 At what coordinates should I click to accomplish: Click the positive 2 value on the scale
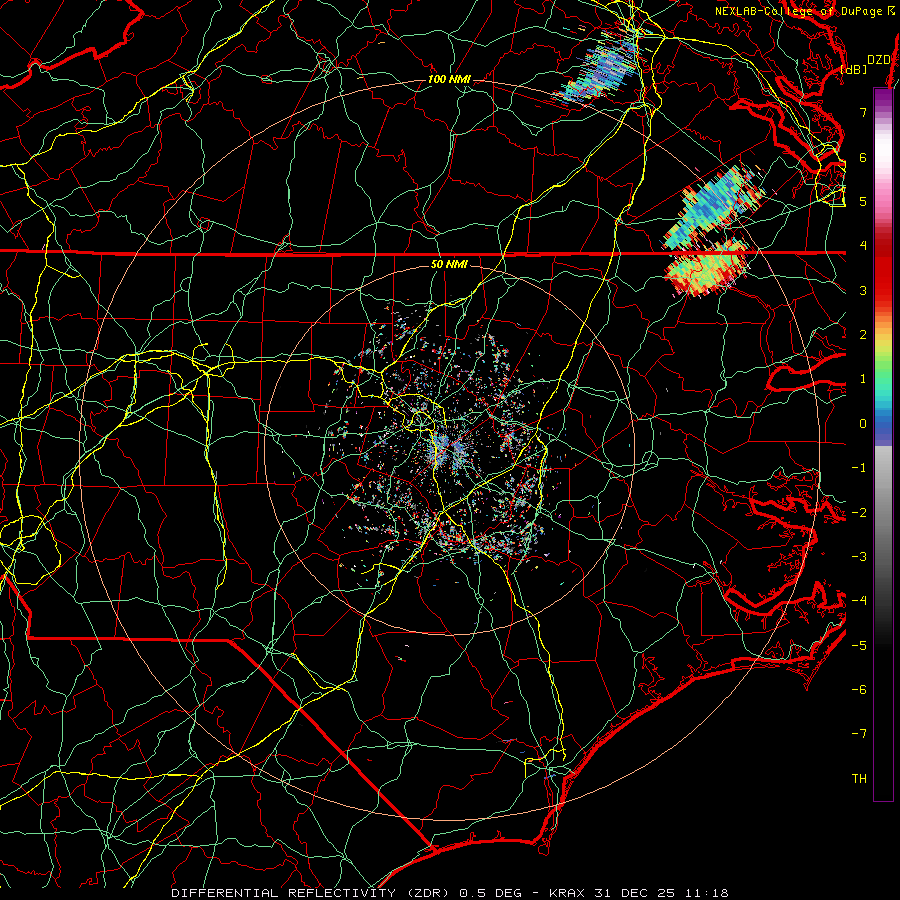(x=863, y=335)
